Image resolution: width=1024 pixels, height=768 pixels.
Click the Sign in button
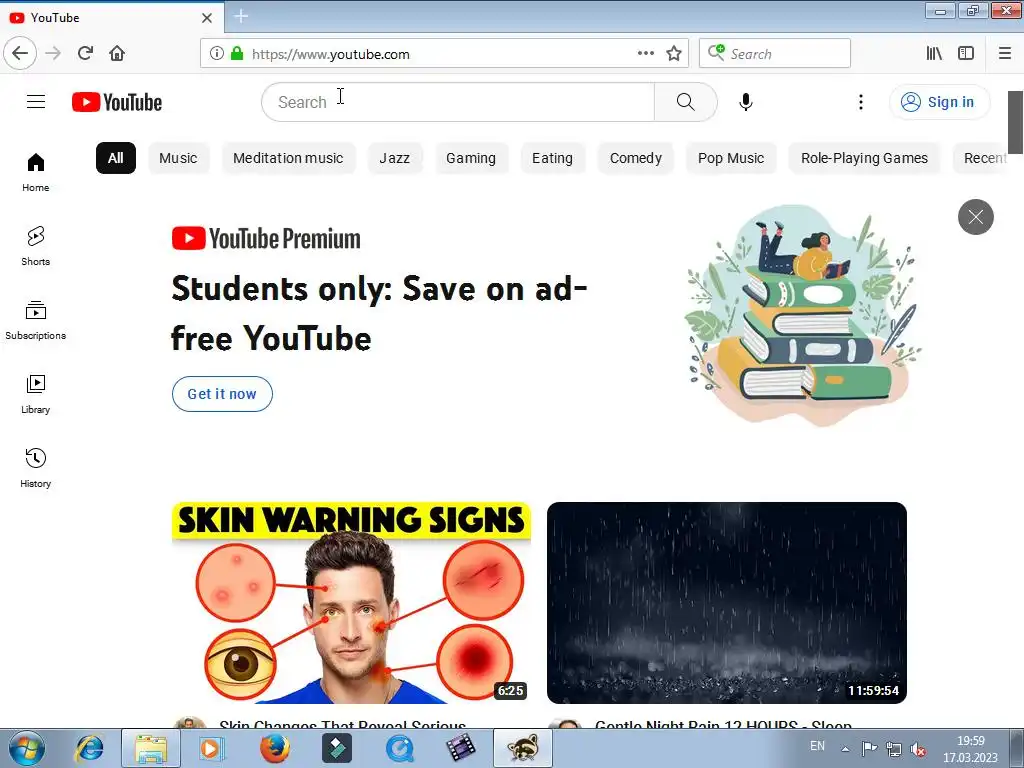tap(938, 102)
